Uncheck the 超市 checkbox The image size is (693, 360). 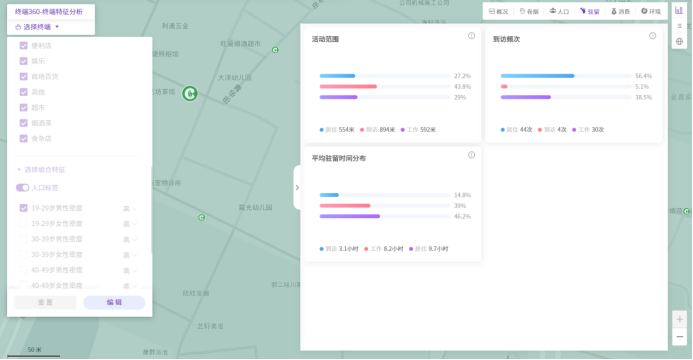pyautogui.click(x=23, y=107)
